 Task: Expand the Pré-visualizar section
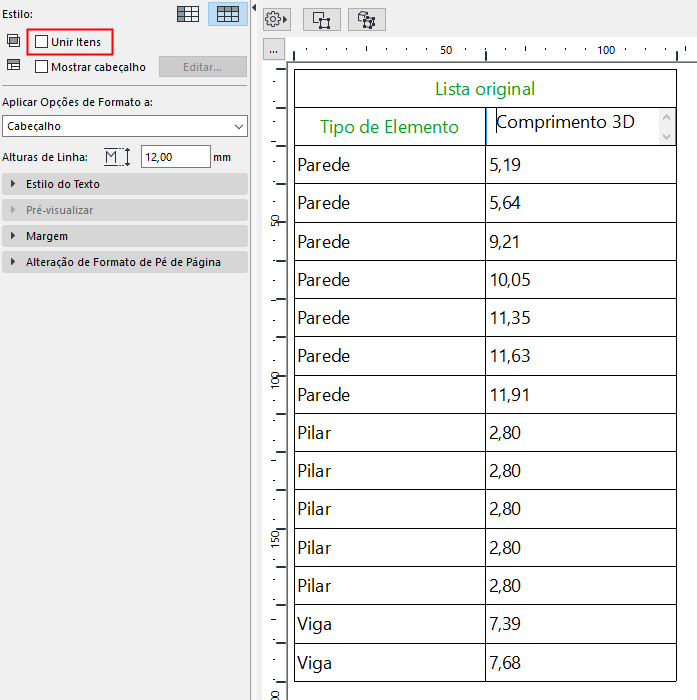click(125, 210)
